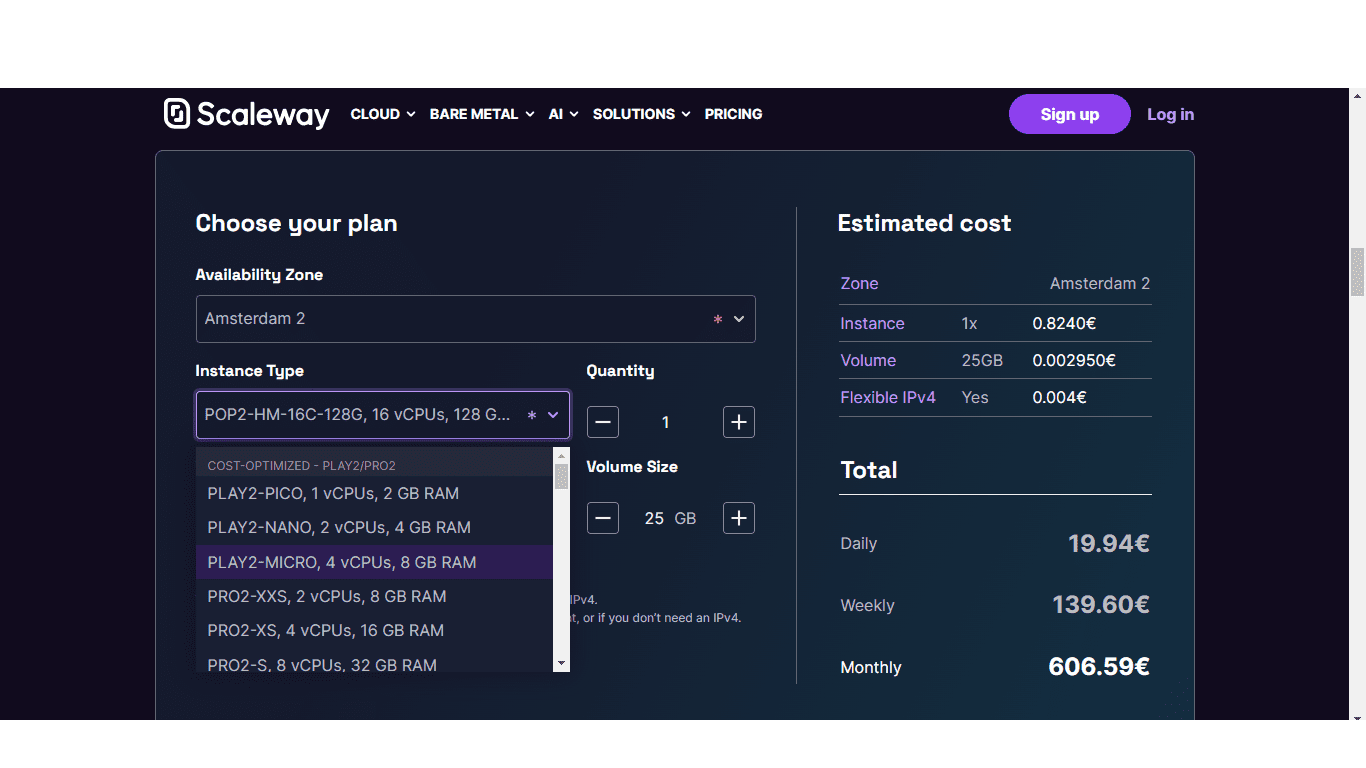Click the Monthly total 606.59€
This screenshot has height=768, width=1366.
(1099, 666)
